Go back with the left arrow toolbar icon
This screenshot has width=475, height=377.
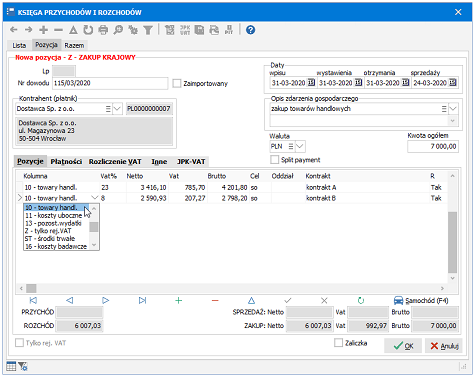tap(14, 30)
